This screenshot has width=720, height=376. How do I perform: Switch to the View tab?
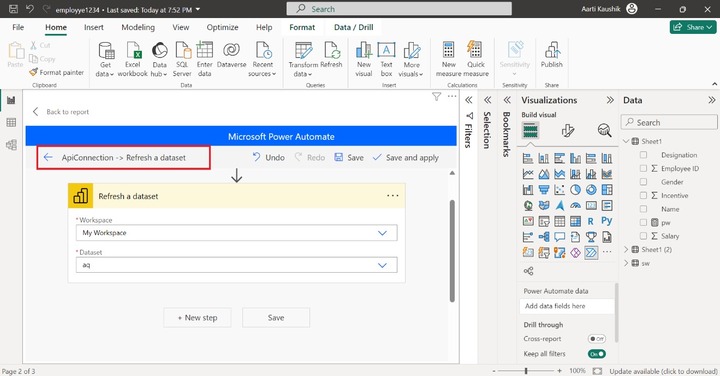(x=180, y=28)
